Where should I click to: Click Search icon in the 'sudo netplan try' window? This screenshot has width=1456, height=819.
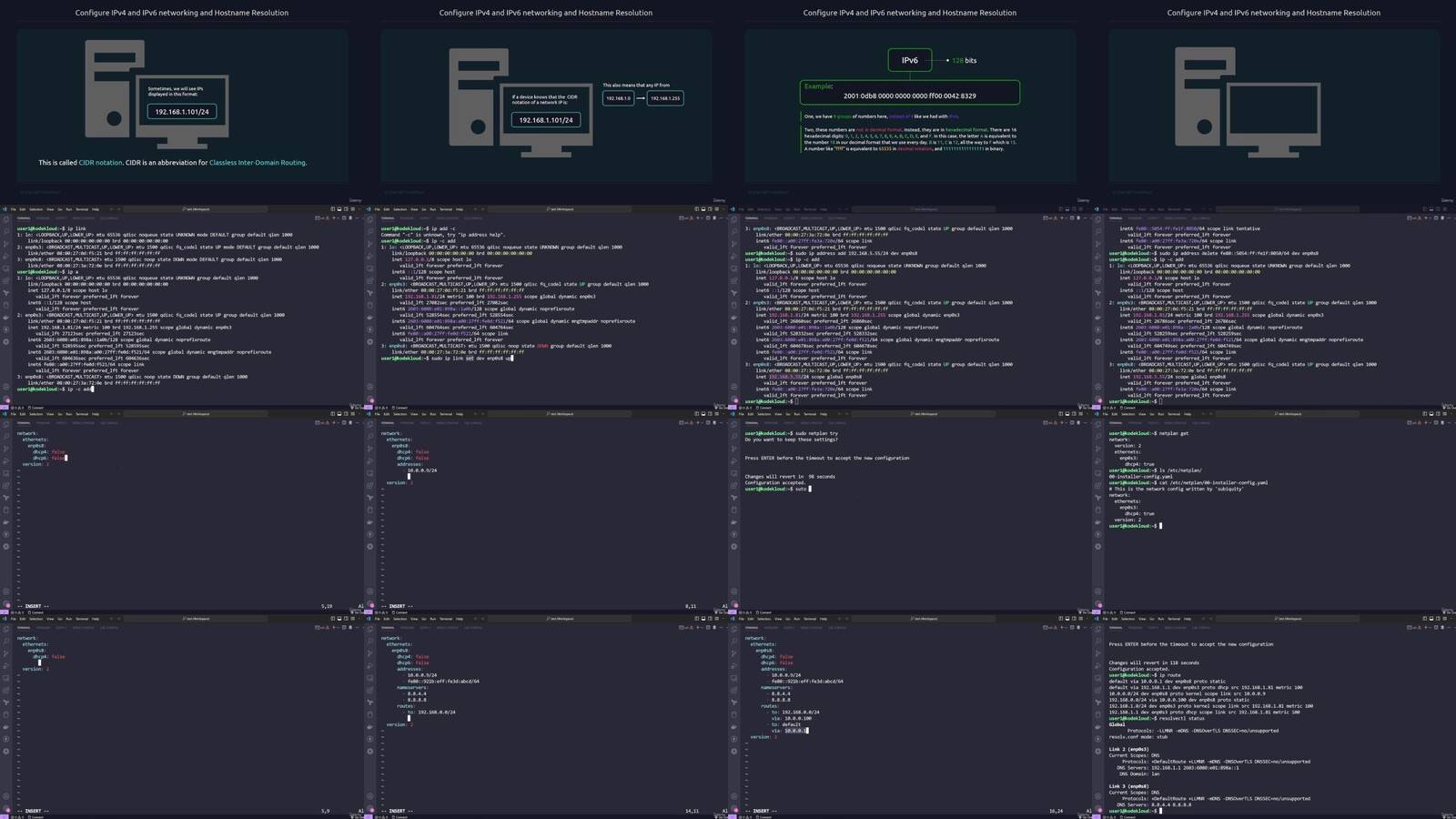click(x=733, y=436)
